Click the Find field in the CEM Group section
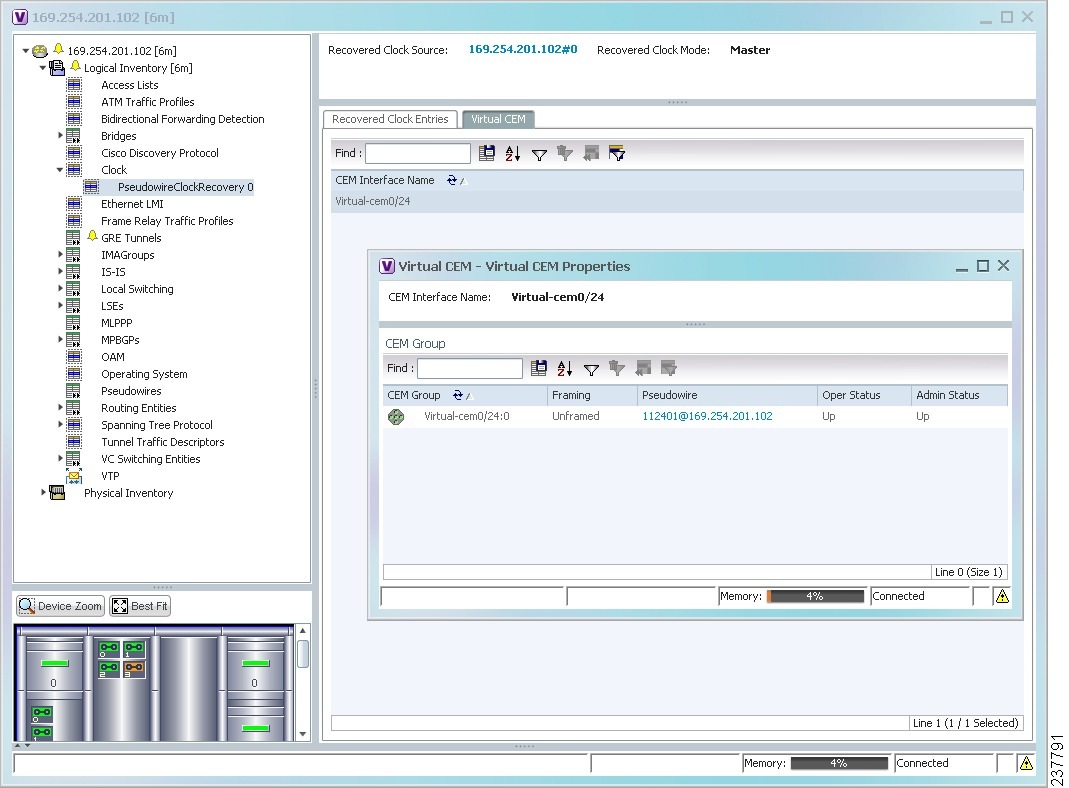1069x788 pixels. 470,368
